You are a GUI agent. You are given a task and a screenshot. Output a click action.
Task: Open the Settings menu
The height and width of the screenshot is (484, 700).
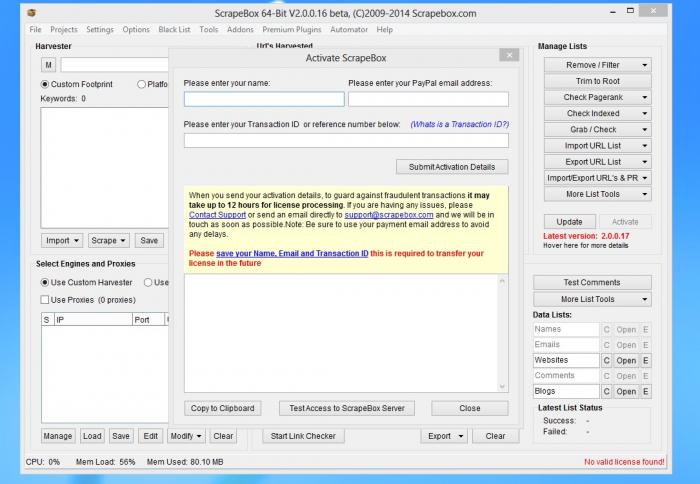100,29
